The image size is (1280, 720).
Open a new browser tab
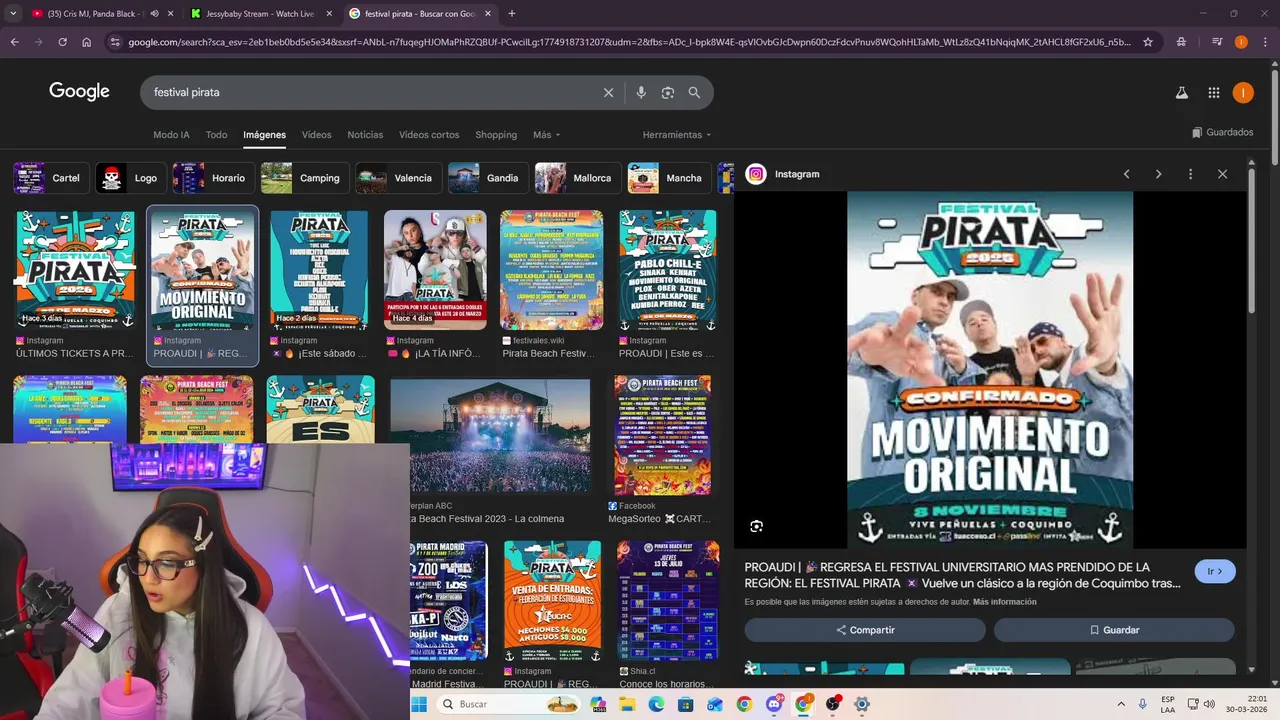coord(511,14)
